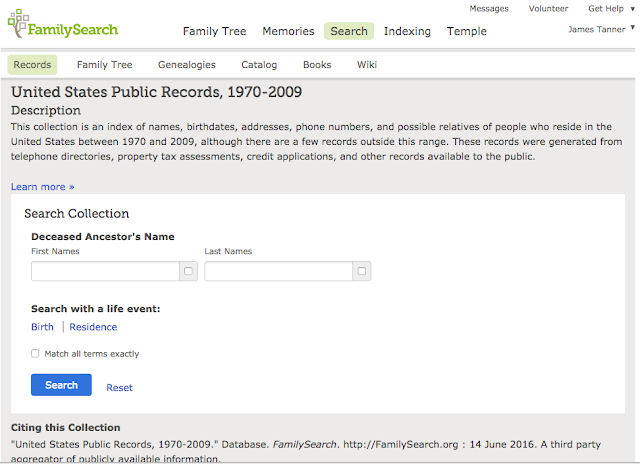Focus the Last Names input field
This screenshot has width=640, height=464.
[x=278, y=271]
